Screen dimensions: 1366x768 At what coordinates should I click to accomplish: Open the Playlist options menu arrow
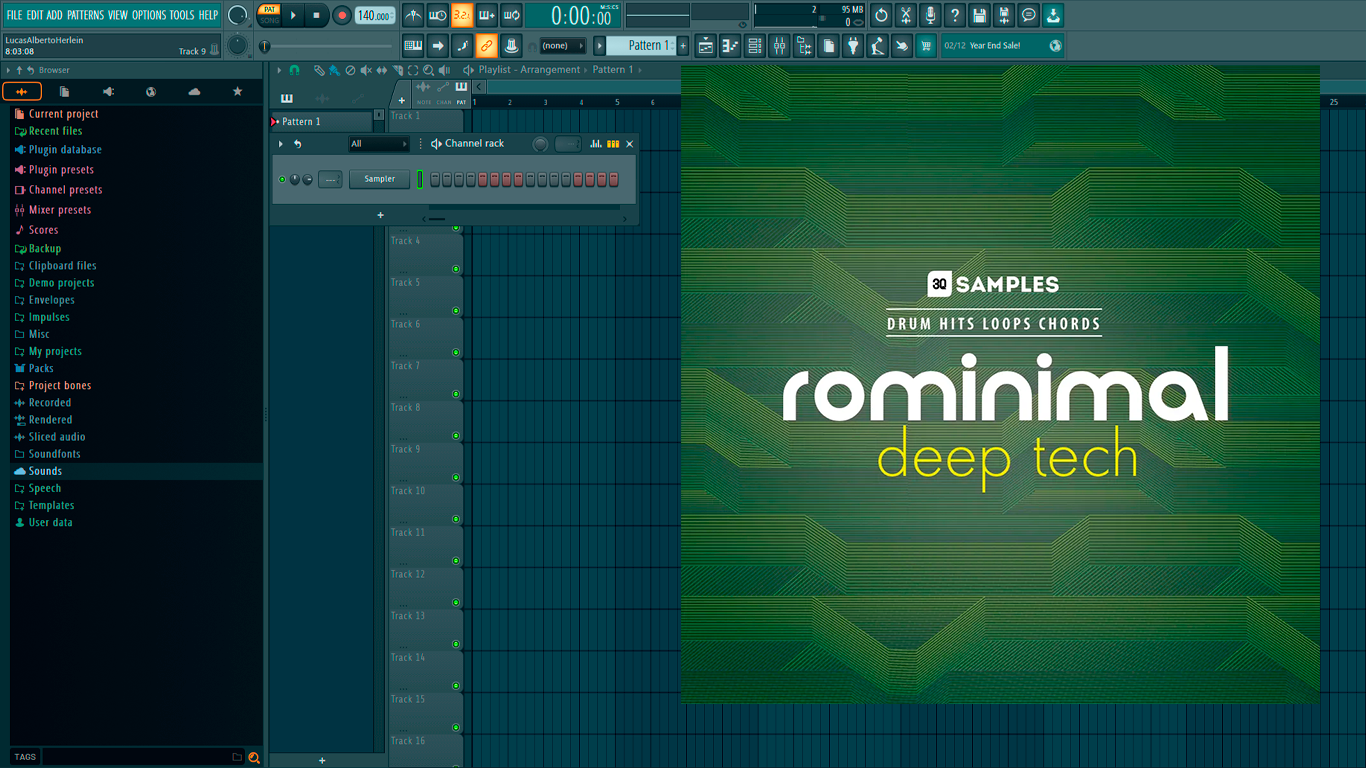click(279, 70)
